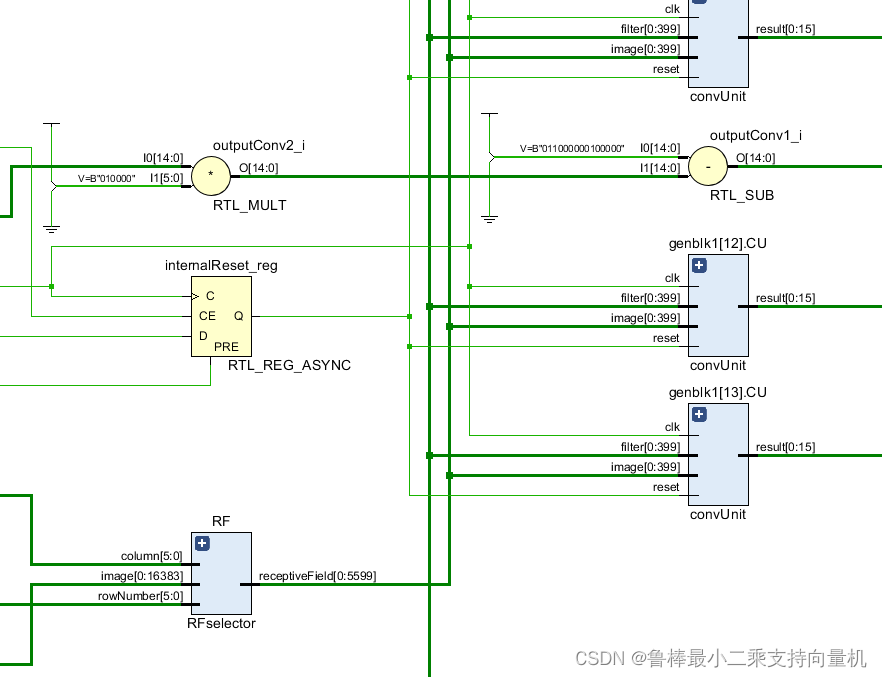Click the RTL_SUB subtractor symbol
Viewport: 882px width, 677px height.
point(707,166)
